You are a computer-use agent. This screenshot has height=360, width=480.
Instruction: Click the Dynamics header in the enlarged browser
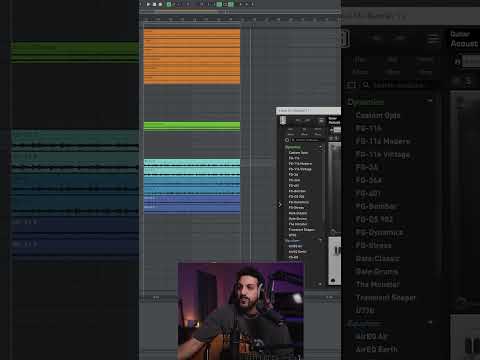(x=366, y=101)
